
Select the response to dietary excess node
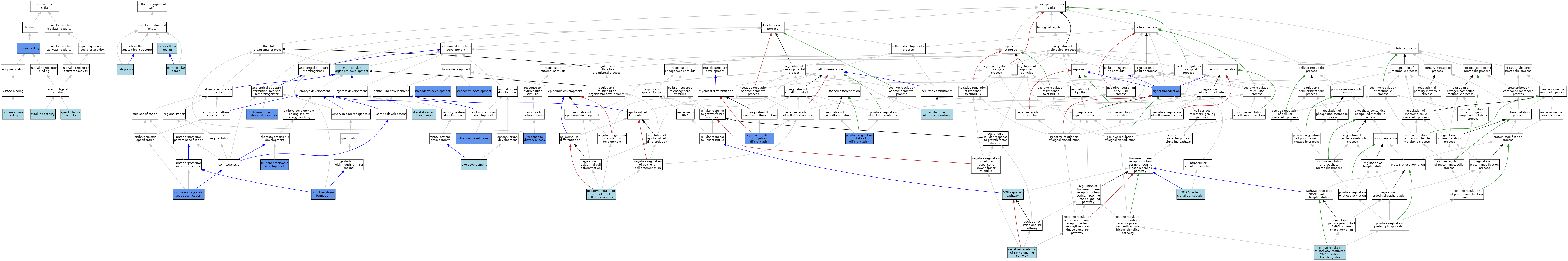(x=534, y=139)
